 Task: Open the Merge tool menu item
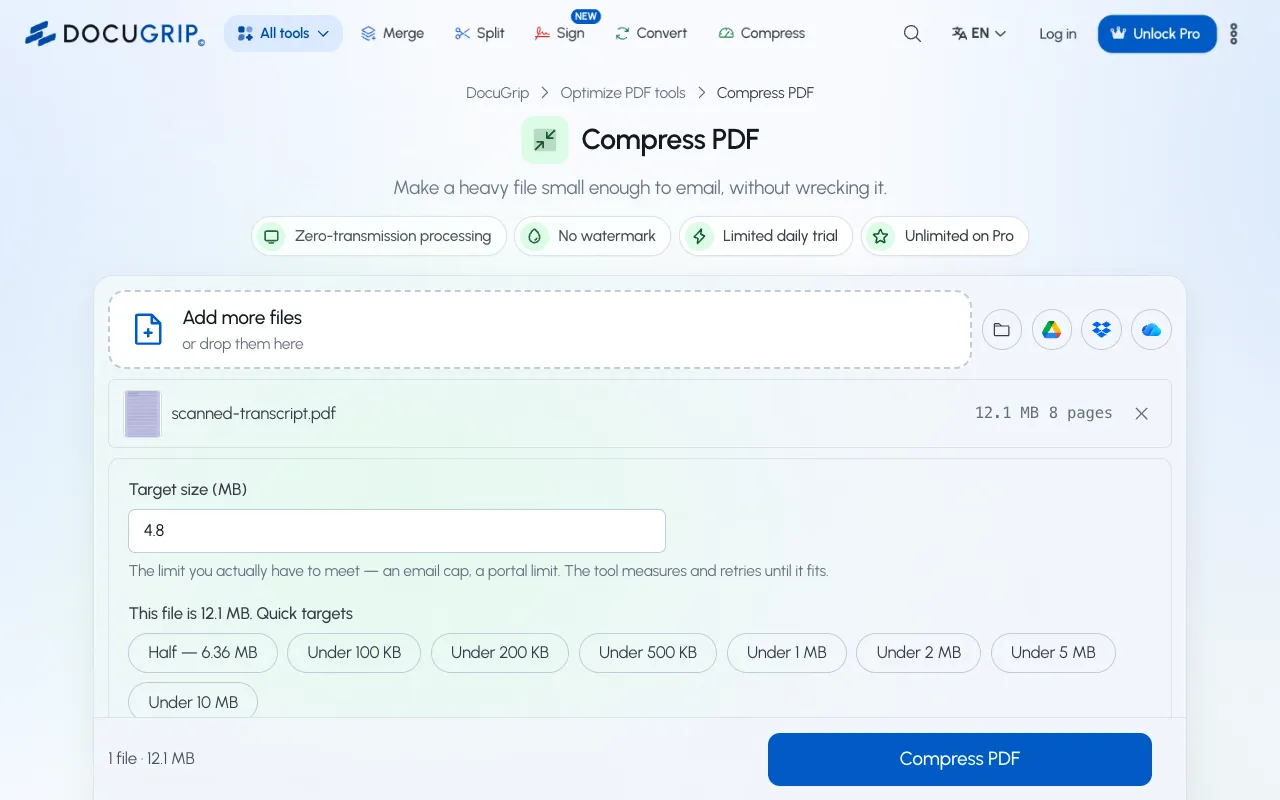coord(392,33)
